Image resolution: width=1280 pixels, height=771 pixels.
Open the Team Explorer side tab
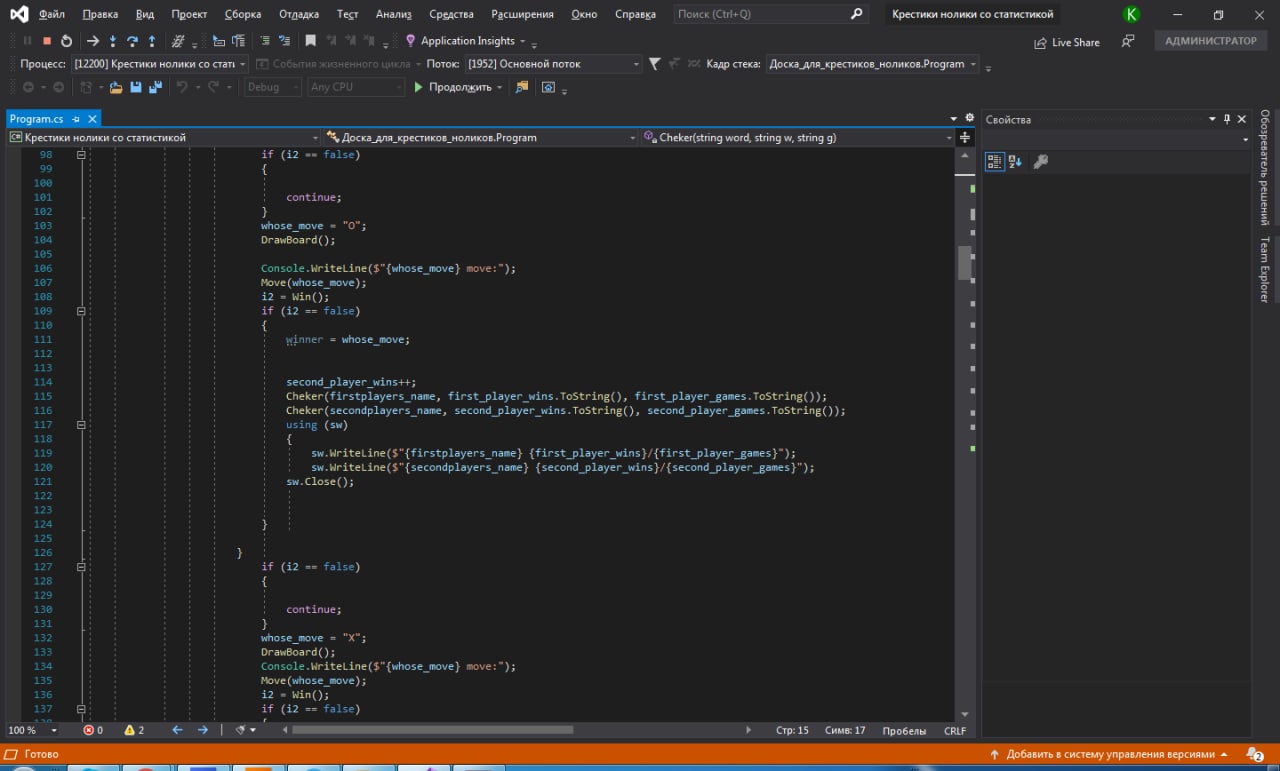tap(1265, 270)
